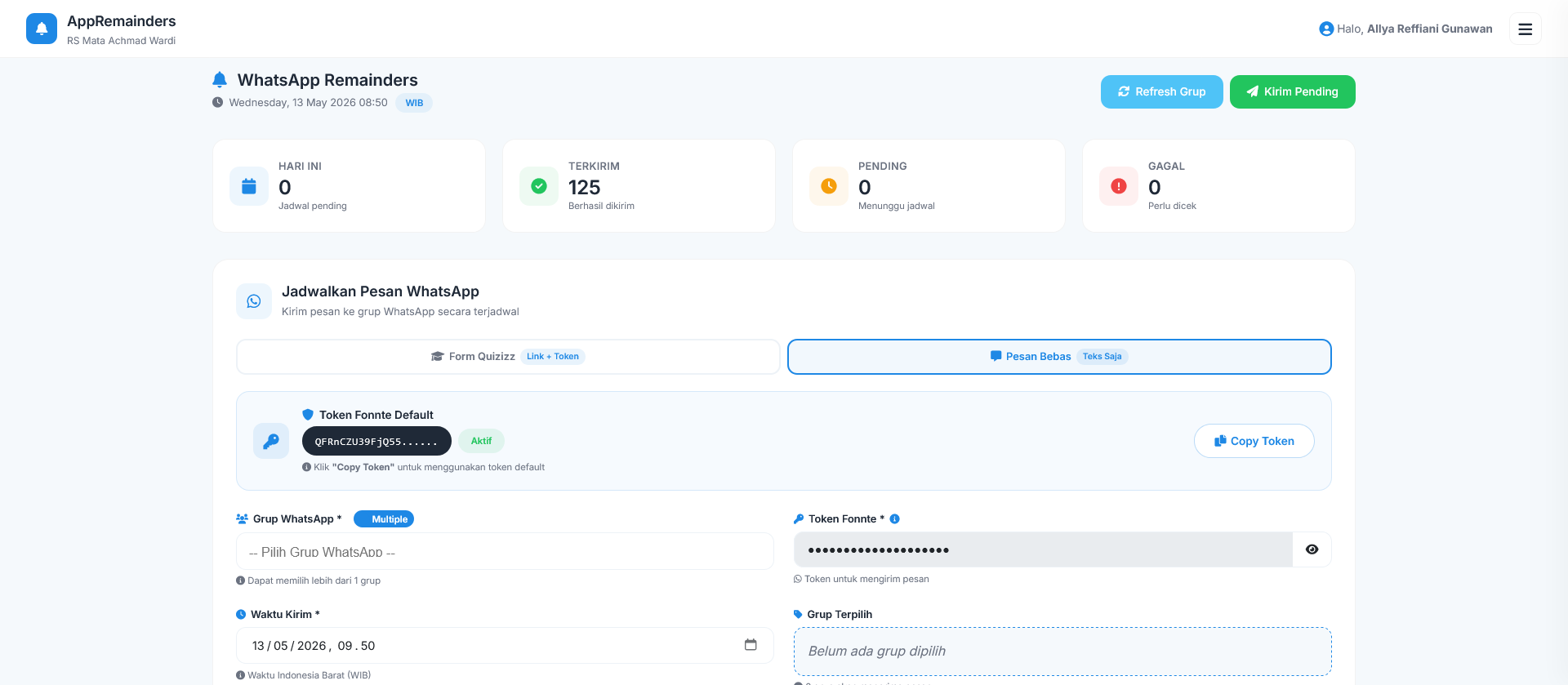Click the Refresh Grup button
This screenshot has height=685, width=1568.
(1161, 91)
